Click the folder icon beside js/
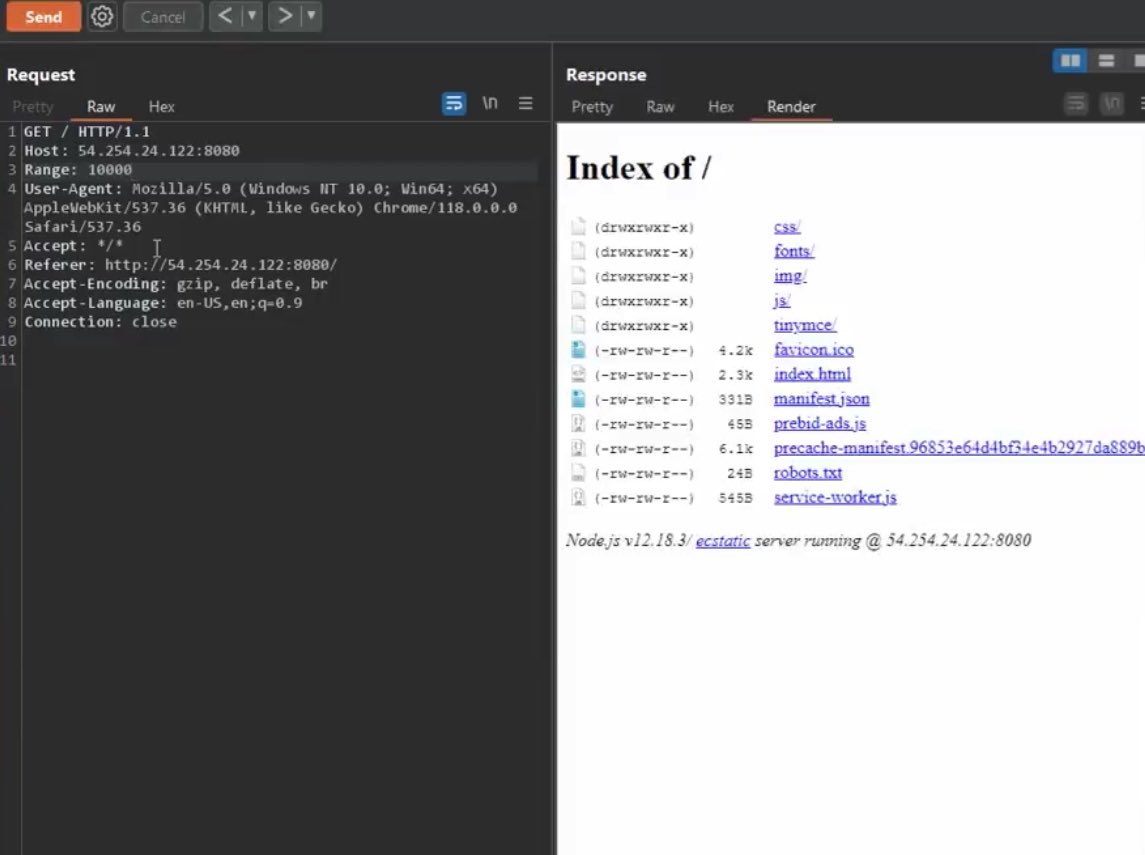 pos(578,300)
